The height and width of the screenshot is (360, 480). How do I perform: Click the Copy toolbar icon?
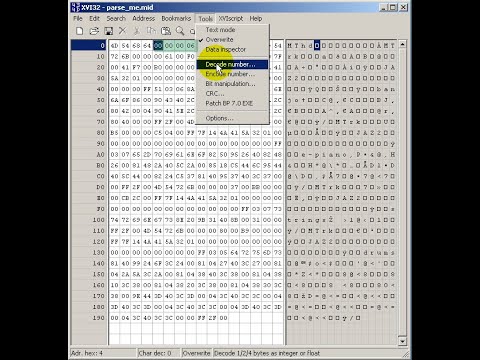[151, 31]
